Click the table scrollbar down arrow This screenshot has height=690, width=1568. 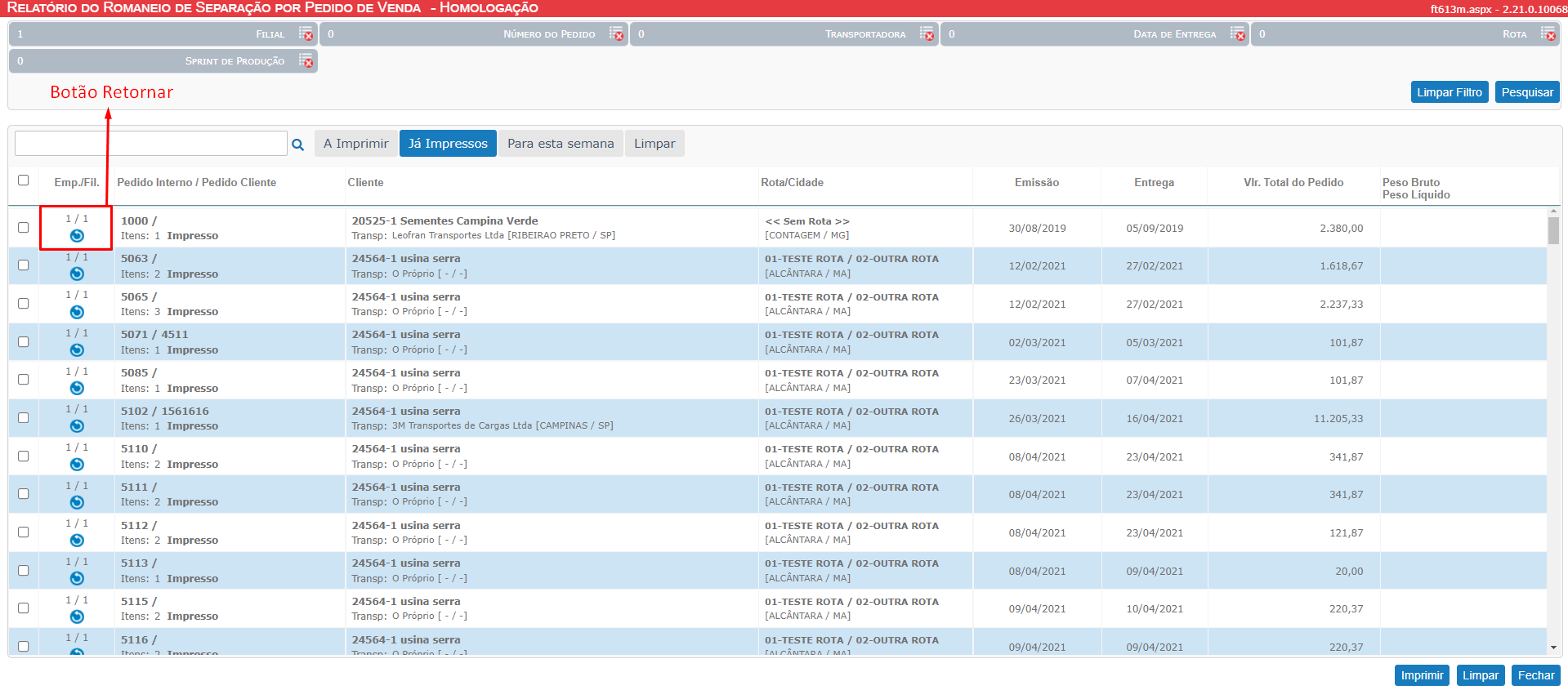click(x=1553, y=648)
